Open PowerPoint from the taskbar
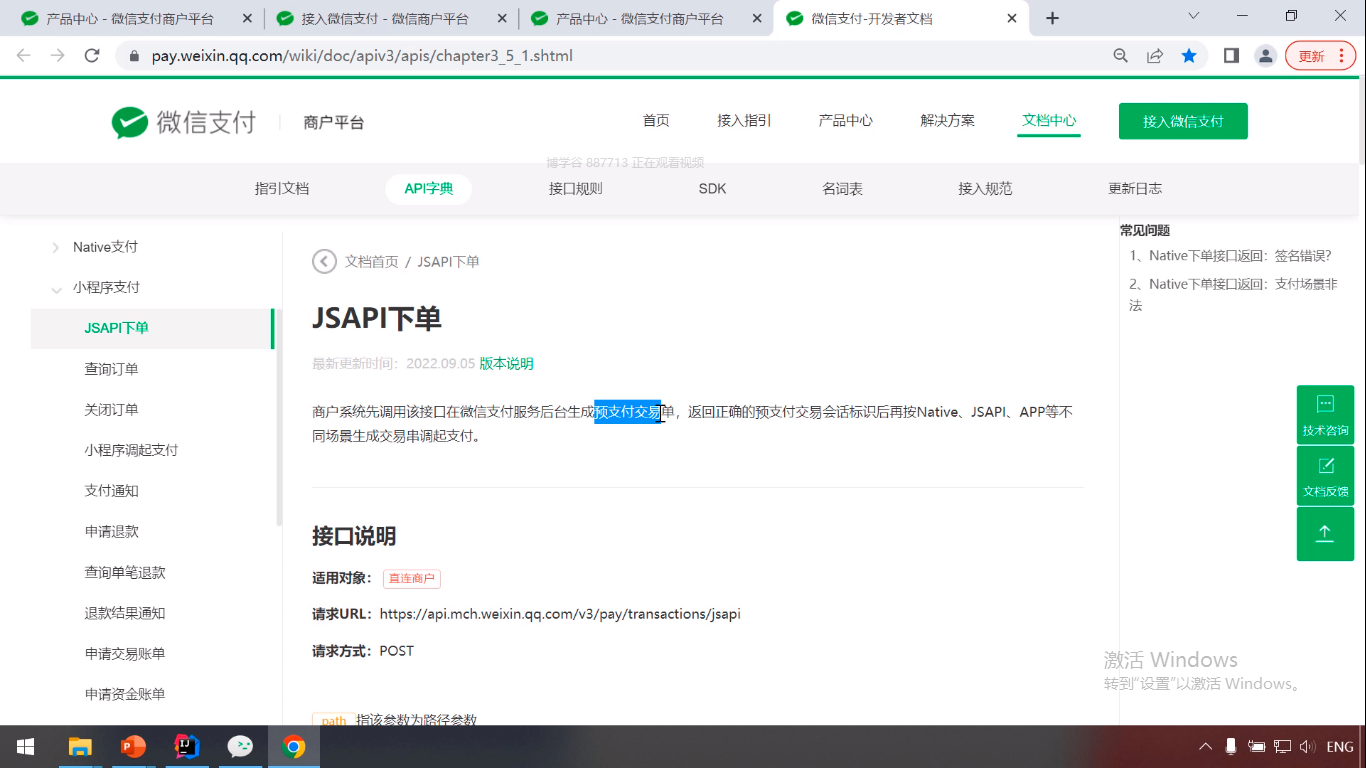Viewport: 1366px width, 768px height. 133,746
